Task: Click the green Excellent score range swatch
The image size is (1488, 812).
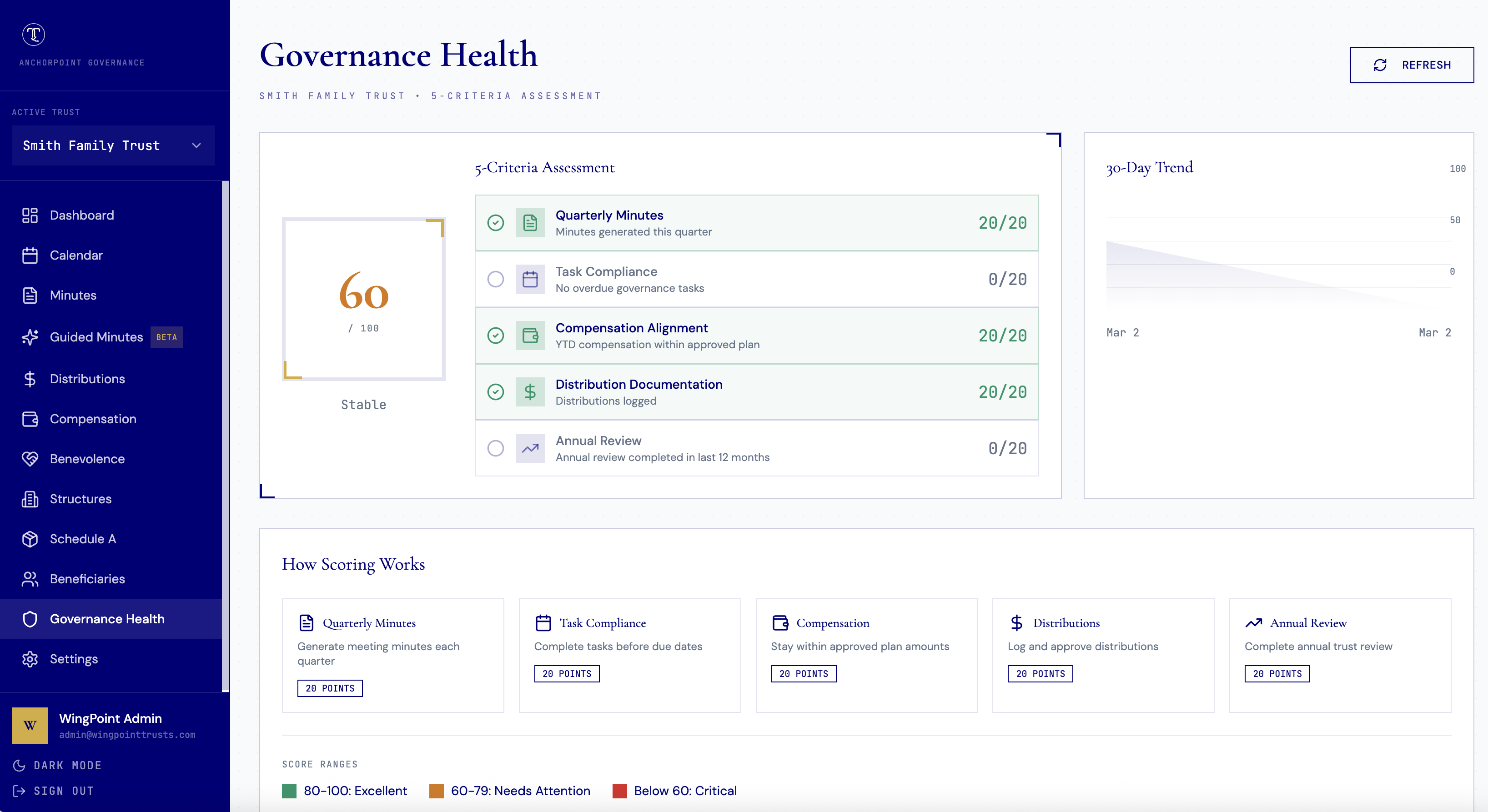Action: pos(289,791)
